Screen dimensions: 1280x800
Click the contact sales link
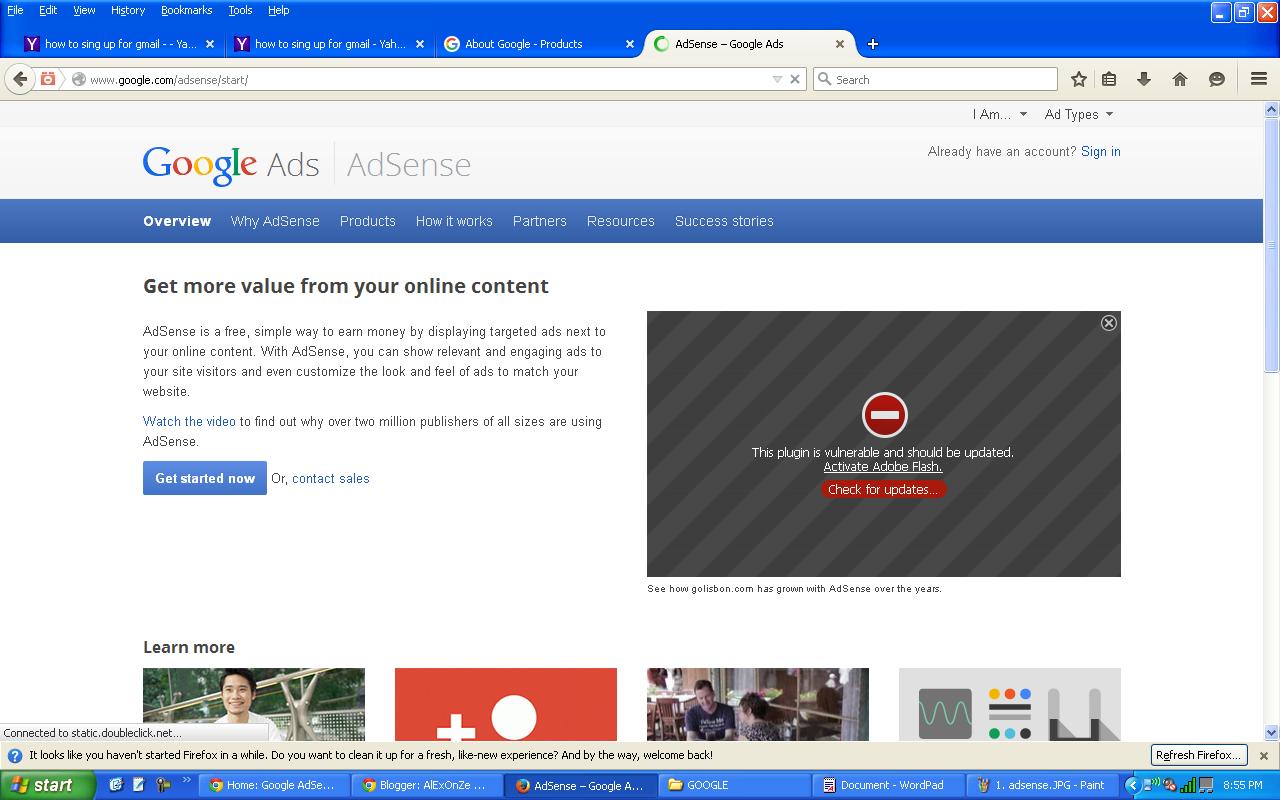pyautogui.click(x=331, y=479)
